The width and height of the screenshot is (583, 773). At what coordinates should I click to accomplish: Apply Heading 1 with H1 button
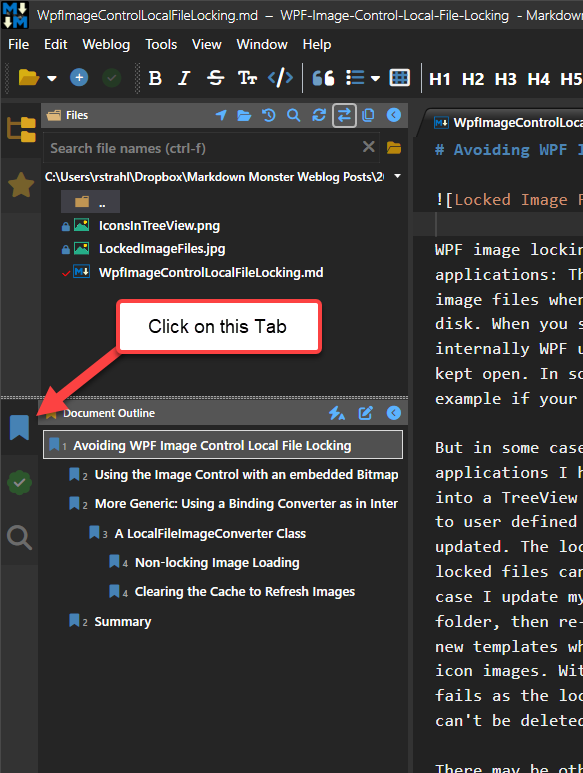click(440, 79)
